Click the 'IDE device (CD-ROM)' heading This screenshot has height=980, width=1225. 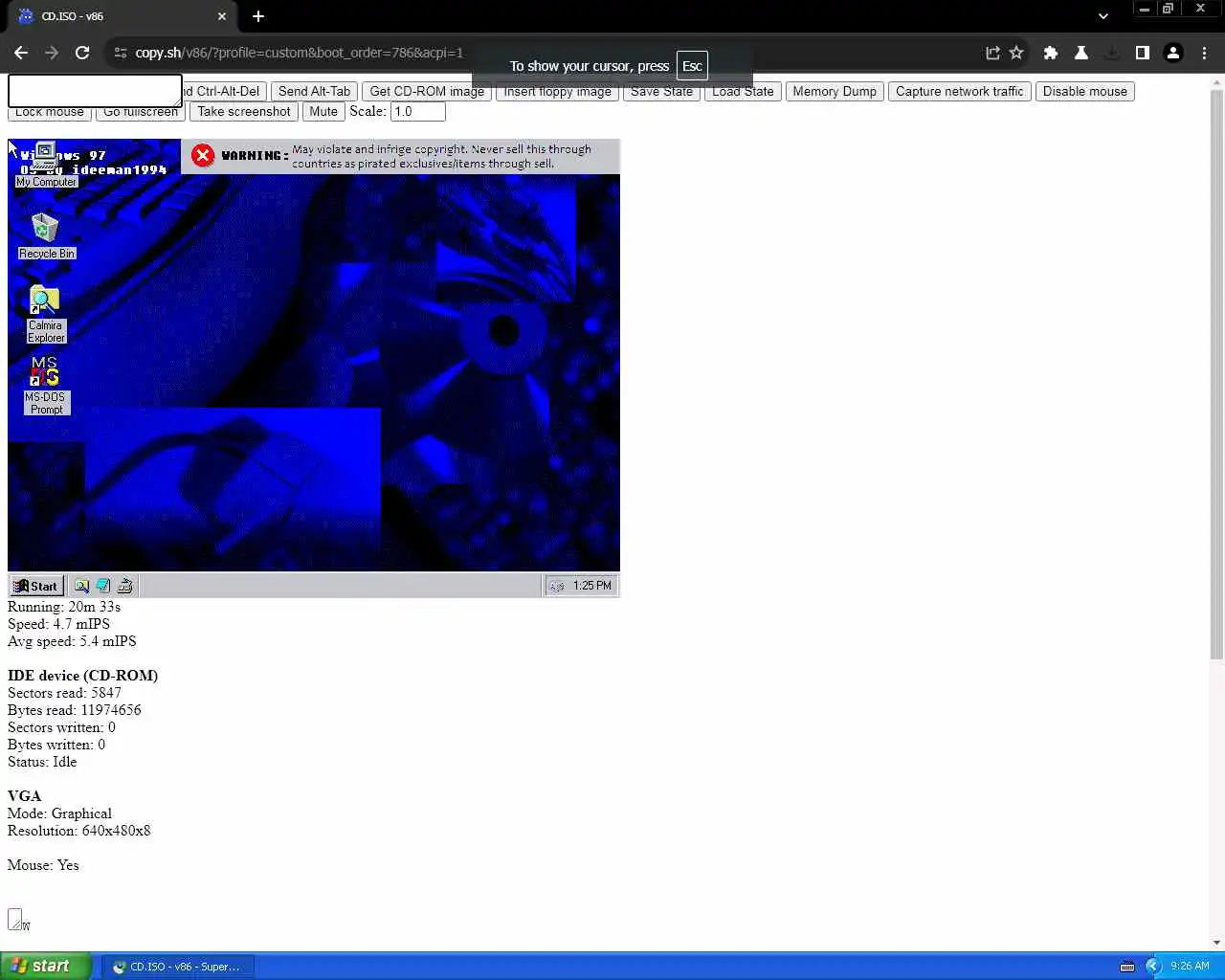pyautogui.click(x=83, y=676)
